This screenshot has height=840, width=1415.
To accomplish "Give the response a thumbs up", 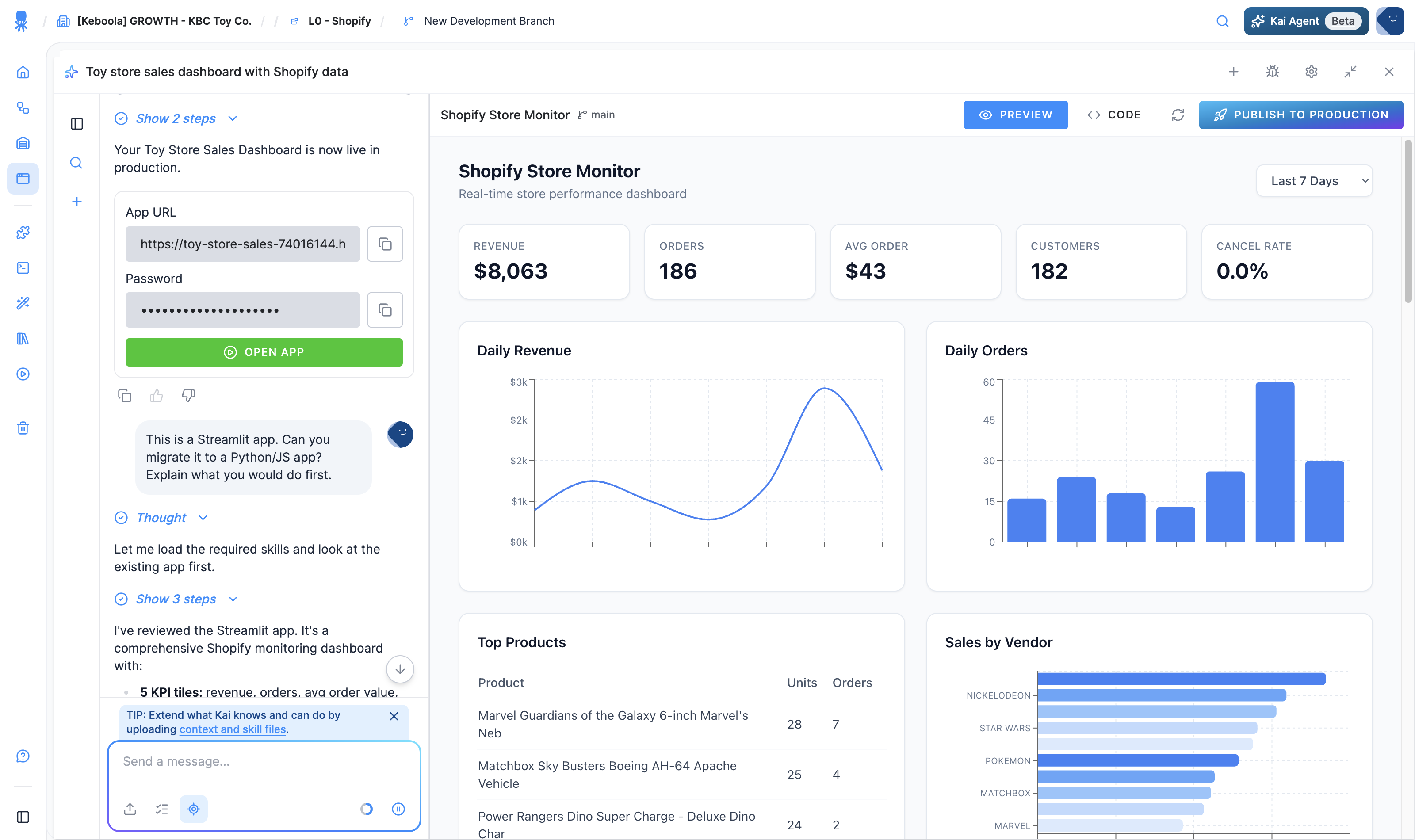I will click(156, 396).
